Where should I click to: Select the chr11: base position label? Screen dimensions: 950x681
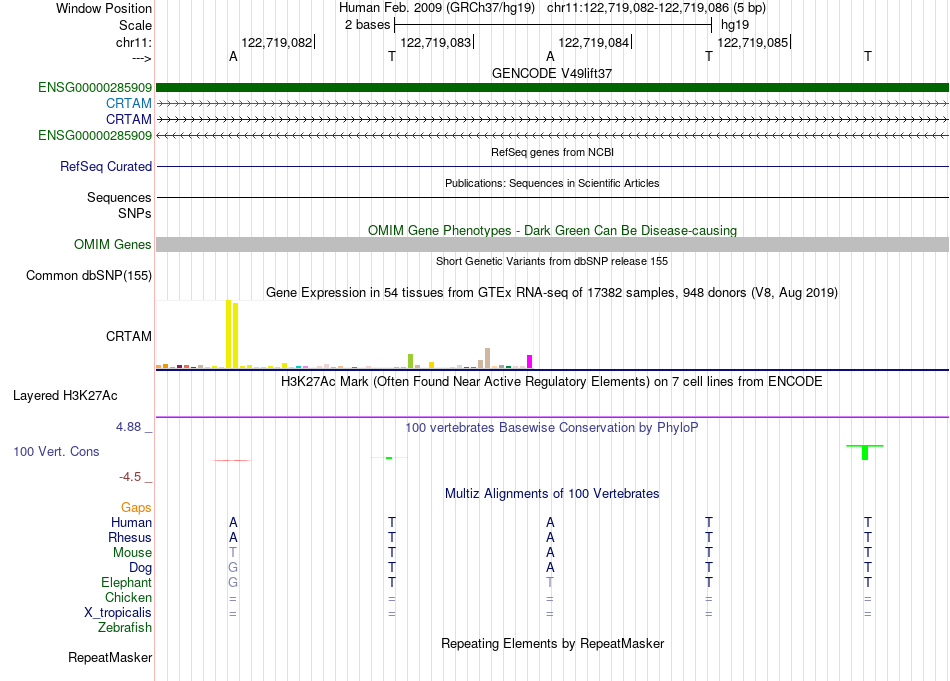(x=134, y=42)
